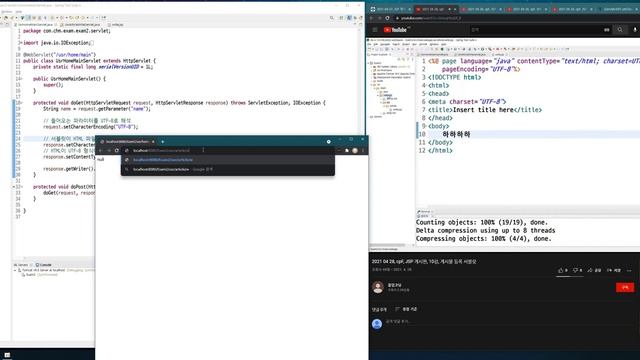This screenshot has height=360, width=640.
Task: Open the more actions ellipsis under video
Action: (x=629, y=270)
